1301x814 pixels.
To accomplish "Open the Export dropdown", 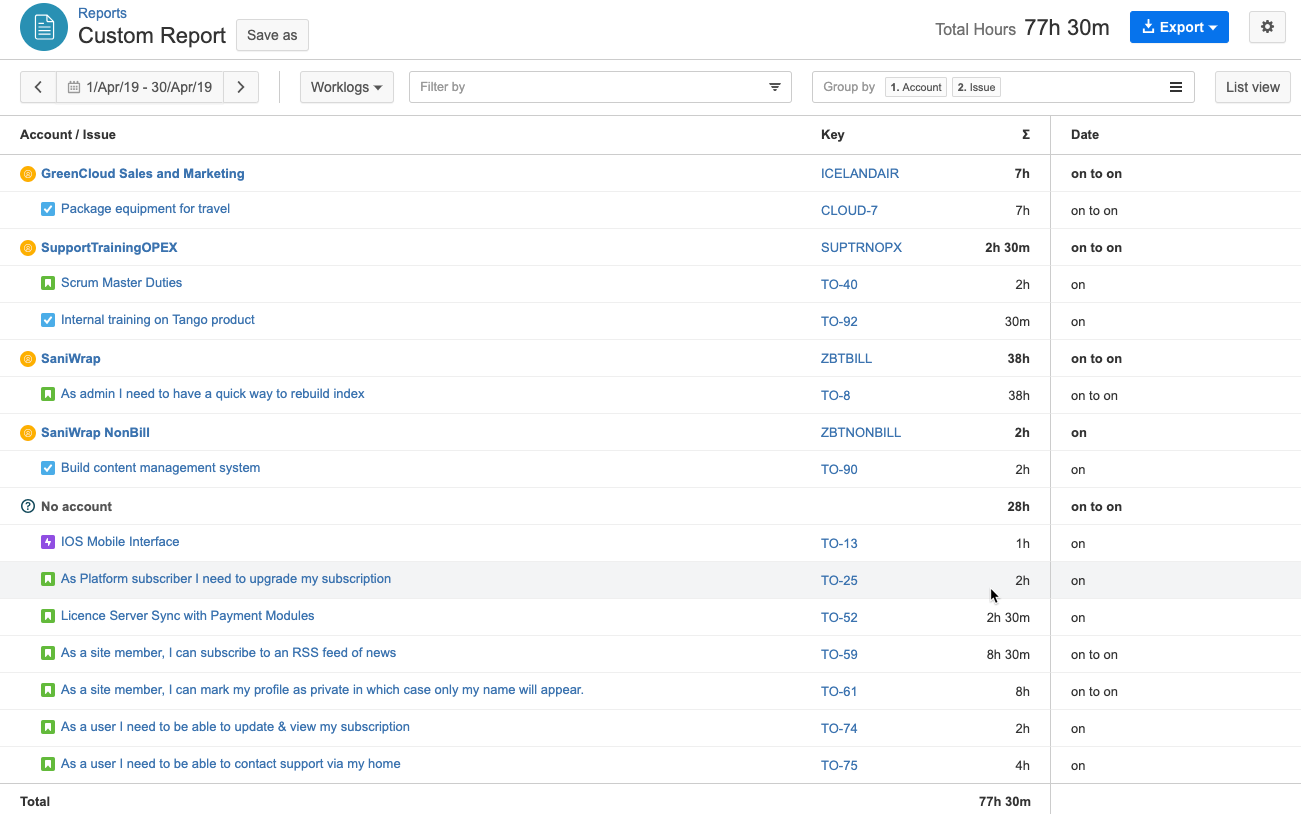I will [x=1179, y=28].
